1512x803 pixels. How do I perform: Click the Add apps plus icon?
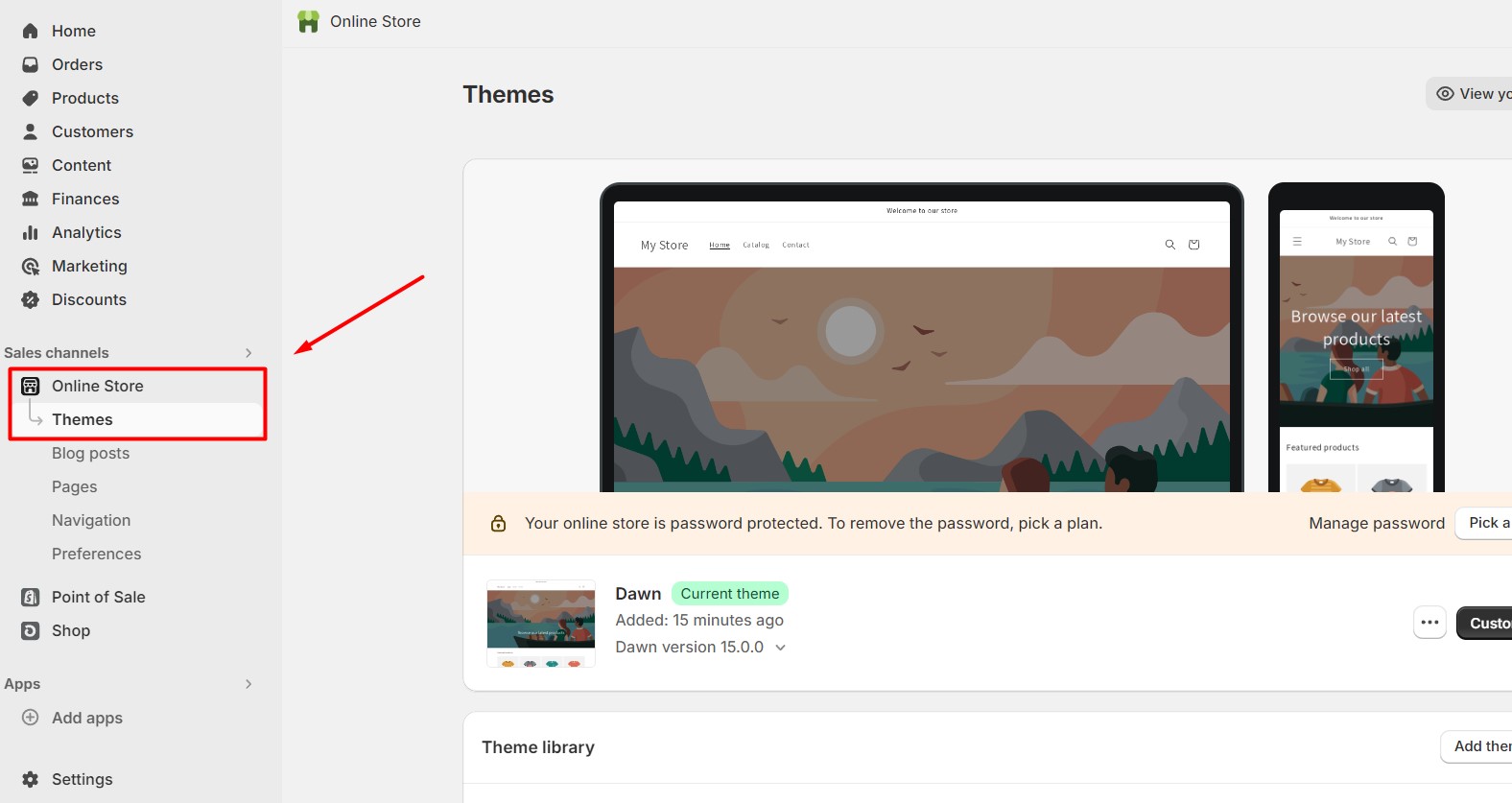[x=31, y=718]
